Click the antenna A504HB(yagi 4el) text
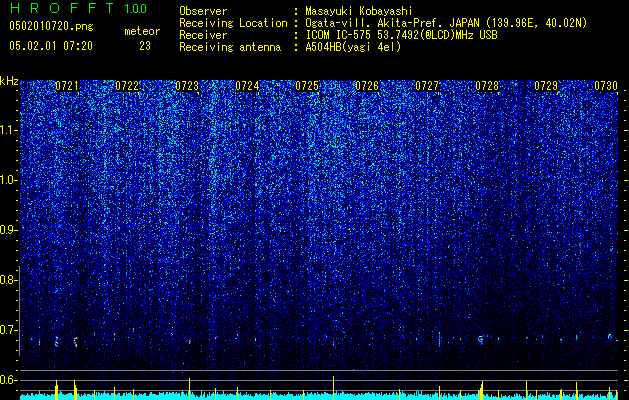 353,47
